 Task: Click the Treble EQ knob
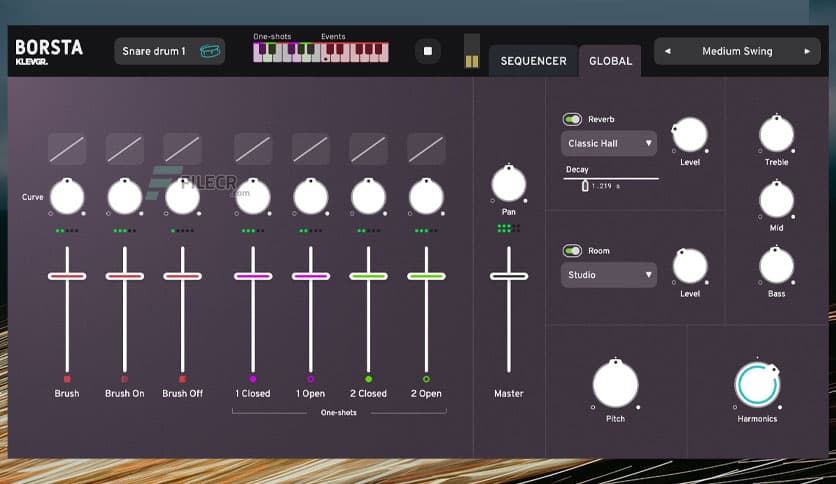tap(776, 134)
